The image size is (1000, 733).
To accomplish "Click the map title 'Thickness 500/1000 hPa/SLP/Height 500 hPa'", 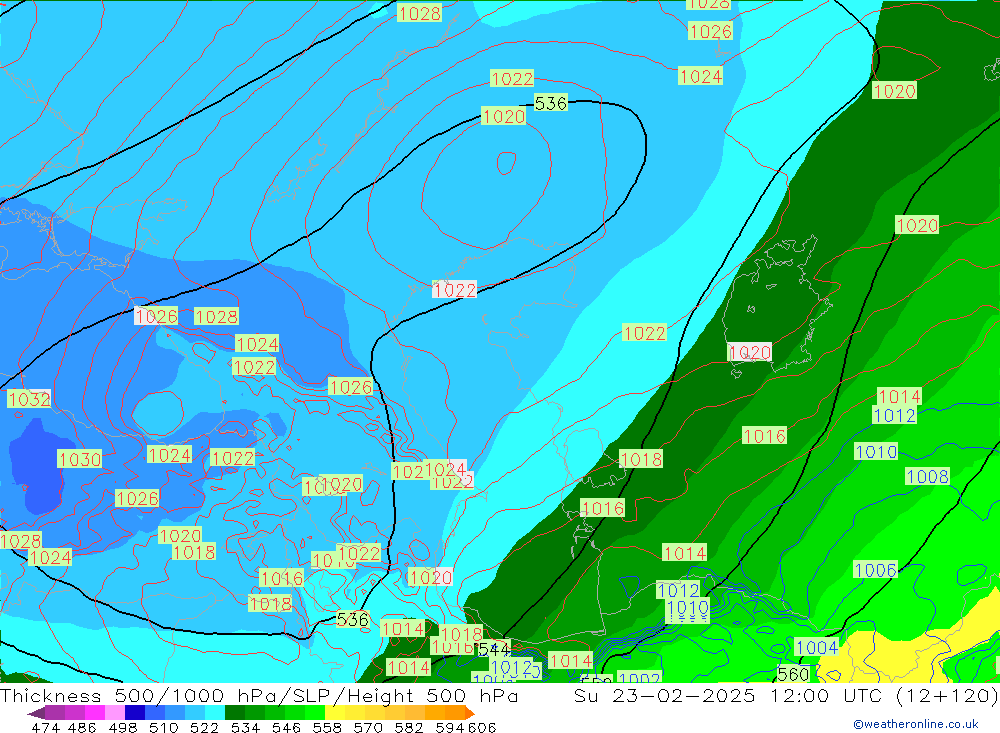I will click(x=259, y=695).
